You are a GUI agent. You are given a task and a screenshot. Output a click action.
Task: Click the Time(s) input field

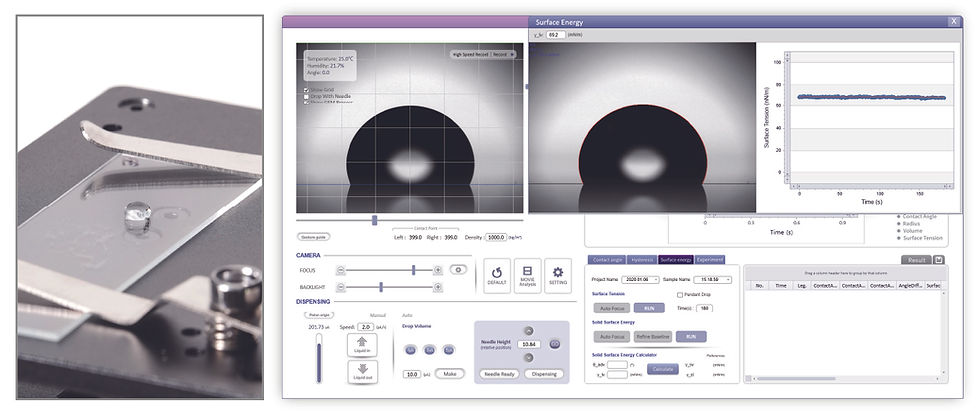(x=704, y=308)
